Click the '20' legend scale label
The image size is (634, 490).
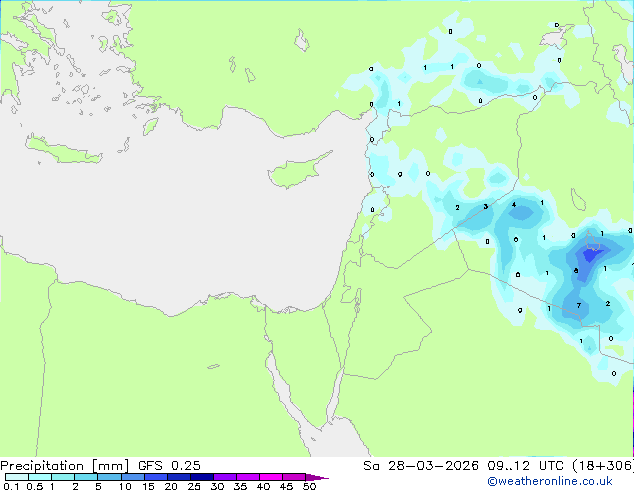coord(171,486)
